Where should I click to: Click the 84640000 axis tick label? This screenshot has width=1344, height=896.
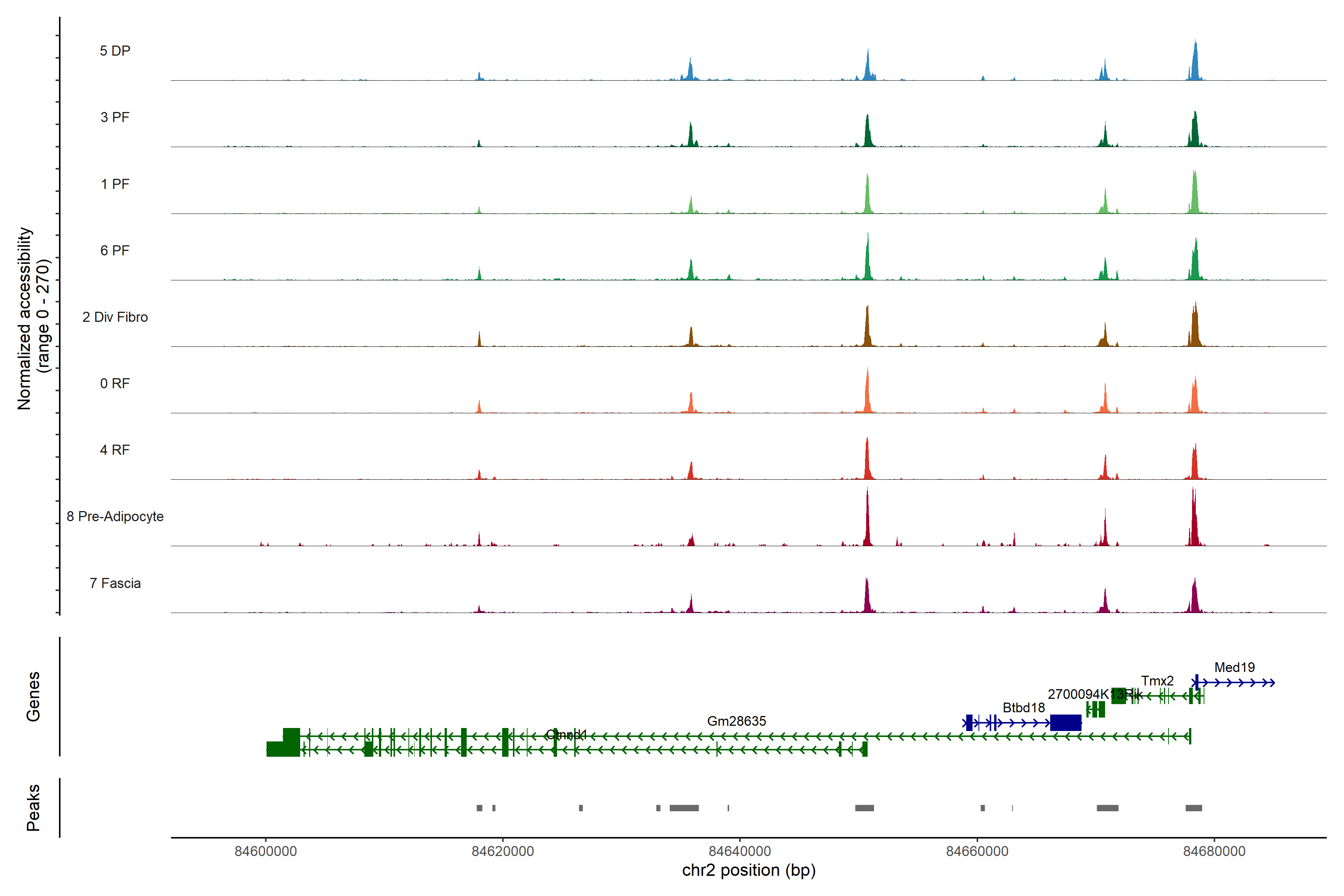tap(740, 851)
